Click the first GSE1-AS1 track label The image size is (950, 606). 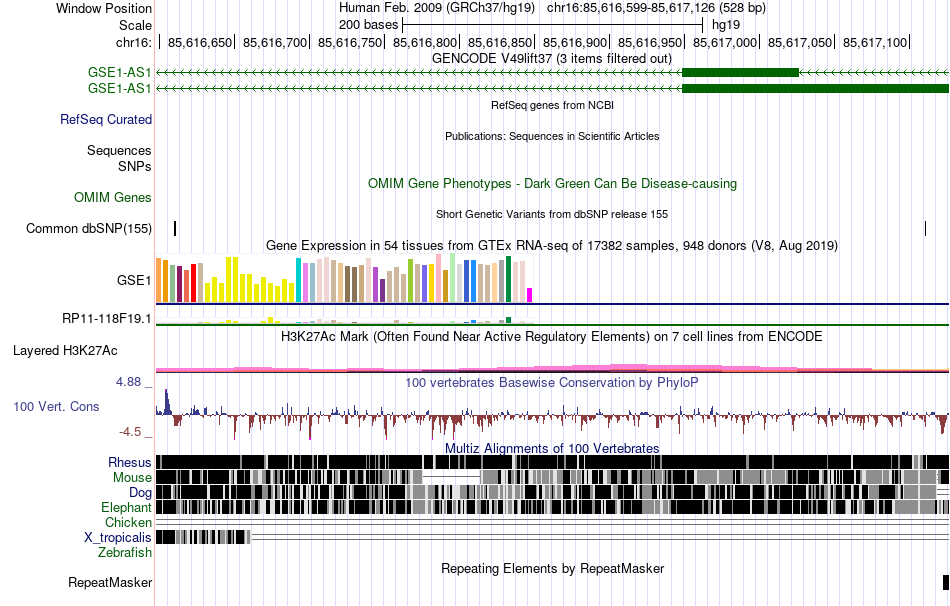119,73
